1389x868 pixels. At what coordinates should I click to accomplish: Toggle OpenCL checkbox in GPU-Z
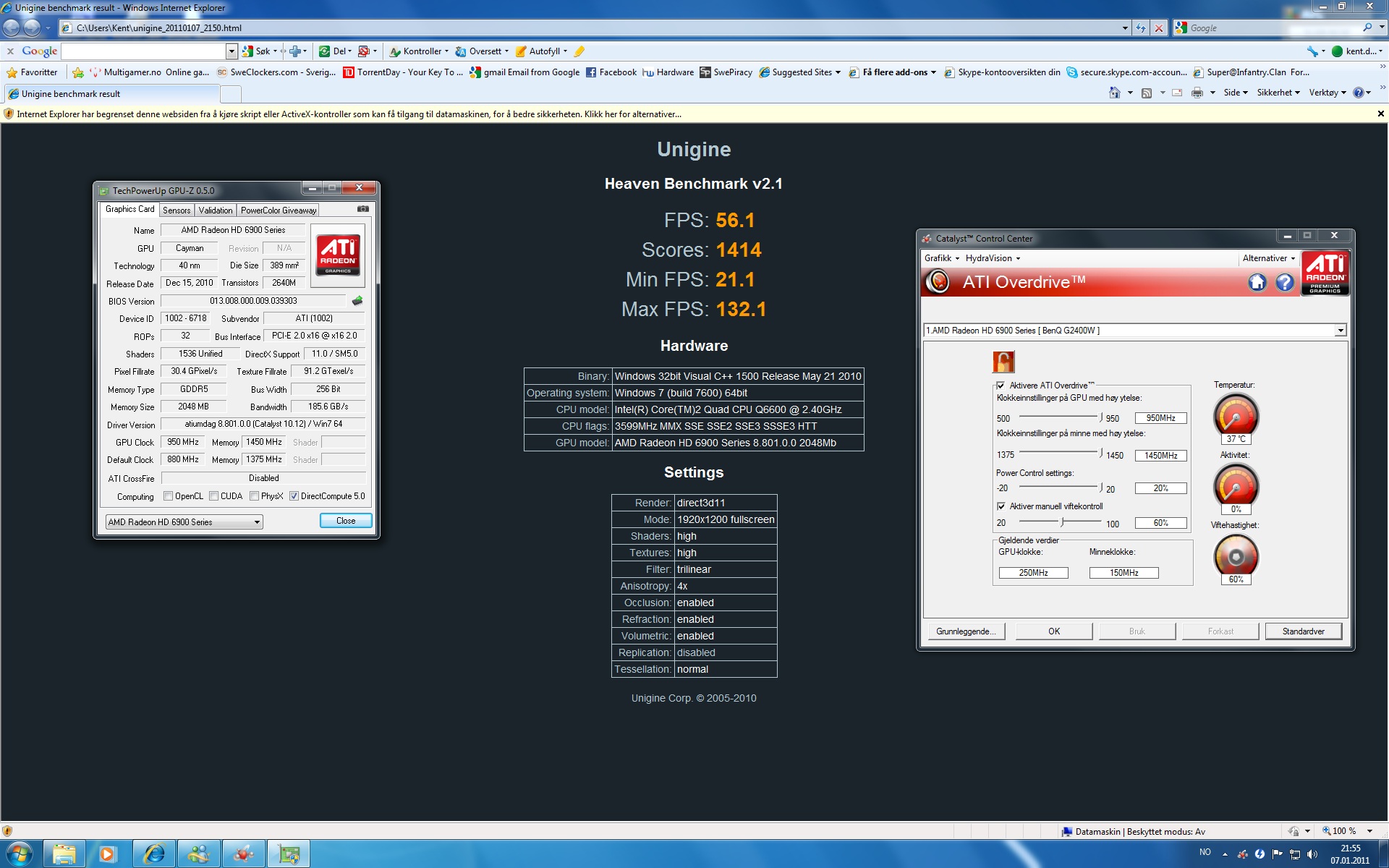click(168, 496)
